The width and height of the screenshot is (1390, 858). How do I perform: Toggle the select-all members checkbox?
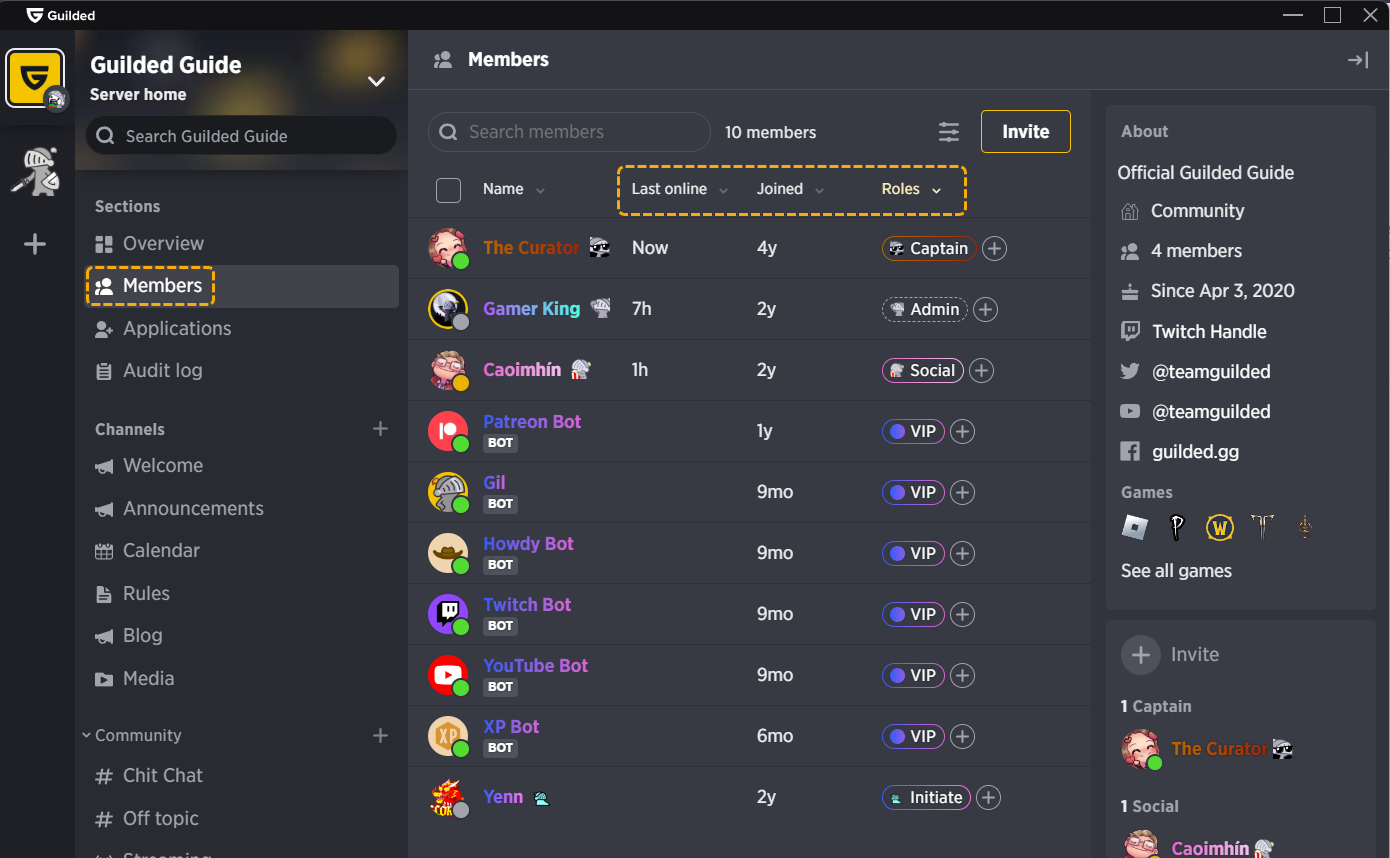[448, 189]
